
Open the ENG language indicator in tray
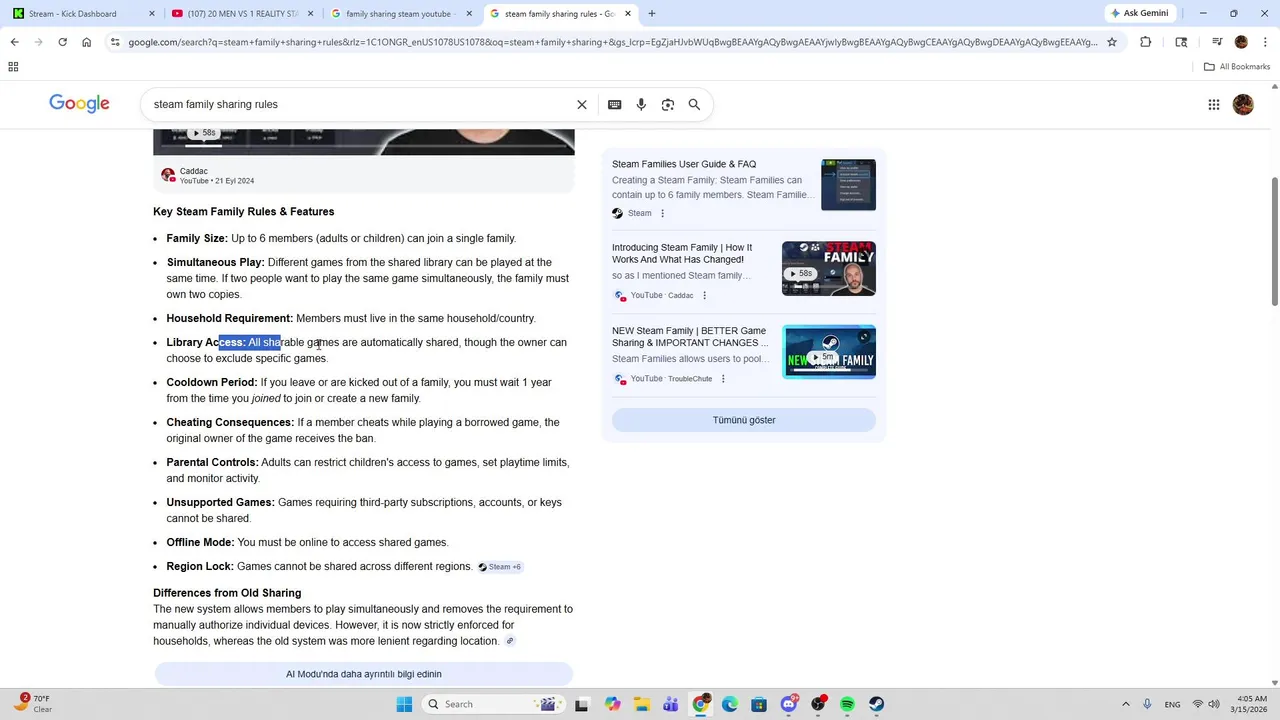pyautogui.click(x=1172, y=704)
